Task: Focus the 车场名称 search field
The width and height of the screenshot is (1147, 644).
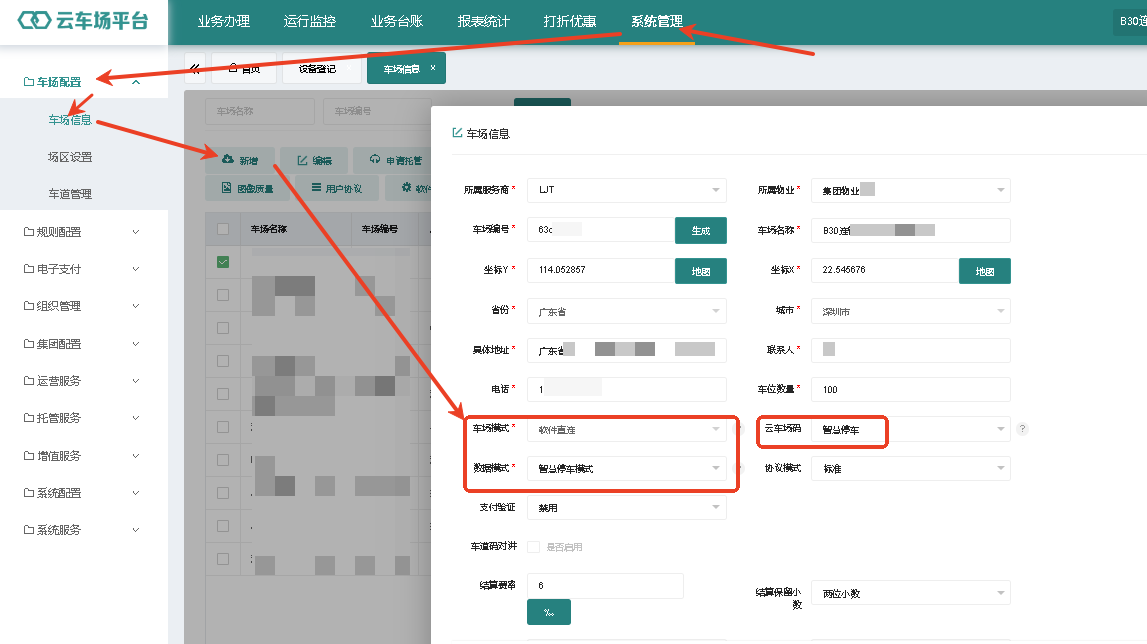Action: [260, 111]
